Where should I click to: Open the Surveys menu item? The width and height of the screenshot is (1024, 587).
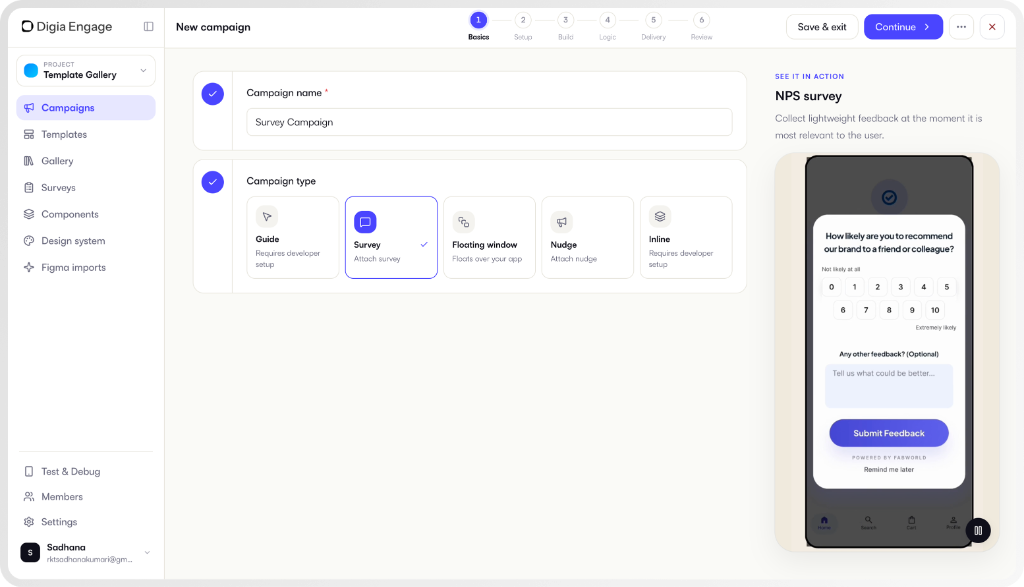point(86,187)
